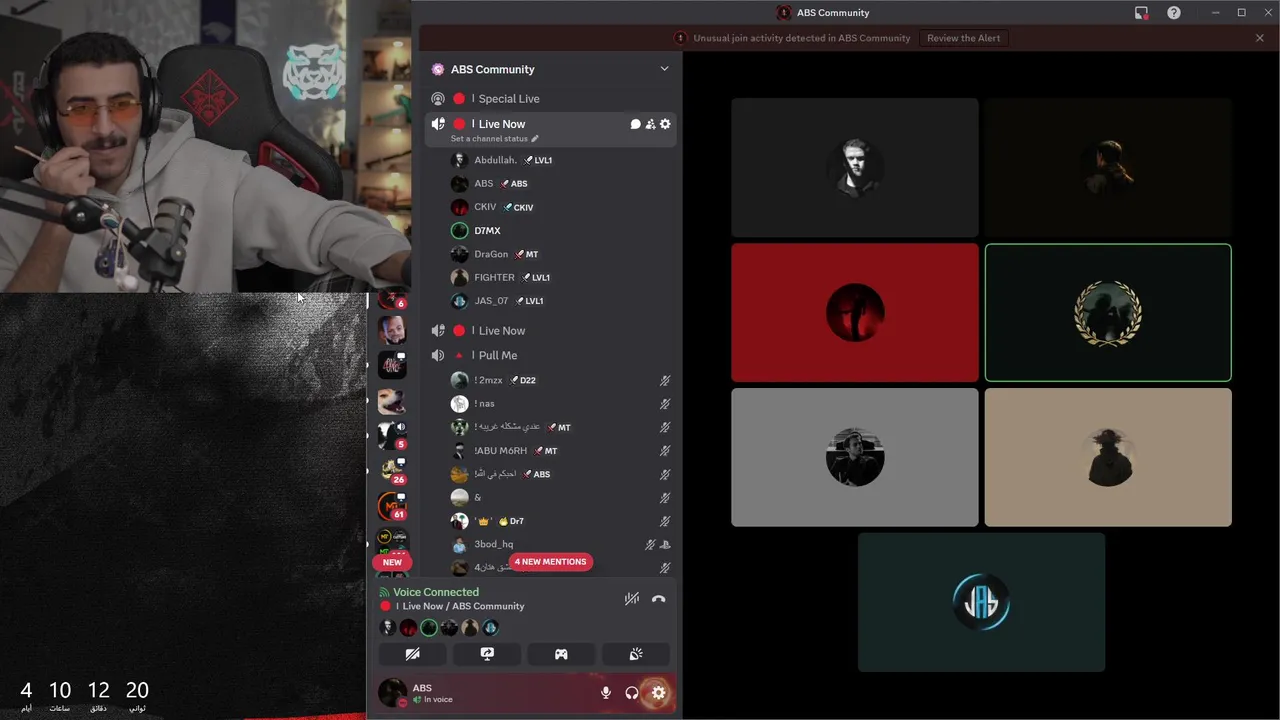
Task: Click the speaker icon of Pull Me channel
Action: [438, 355]
